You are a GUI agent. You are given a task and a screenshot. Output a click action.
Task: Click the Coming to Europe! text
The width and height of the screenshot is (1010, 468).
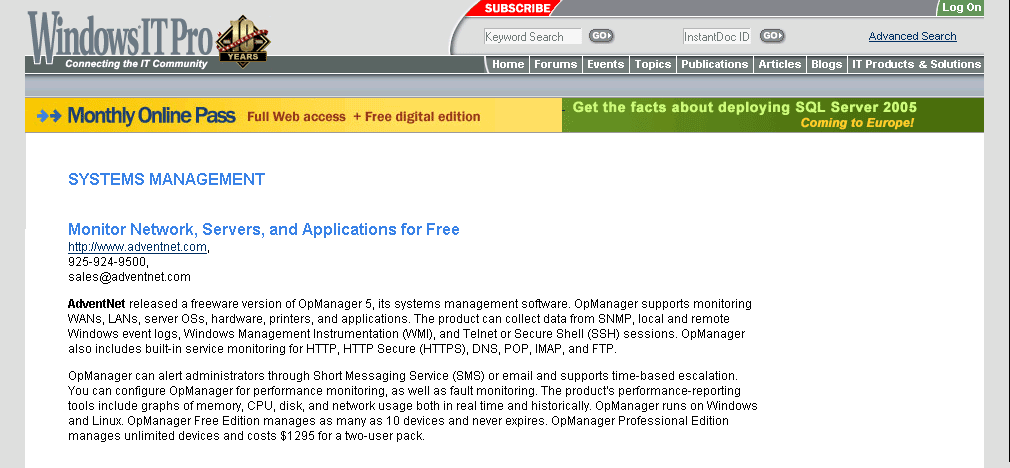pos(857,123)
